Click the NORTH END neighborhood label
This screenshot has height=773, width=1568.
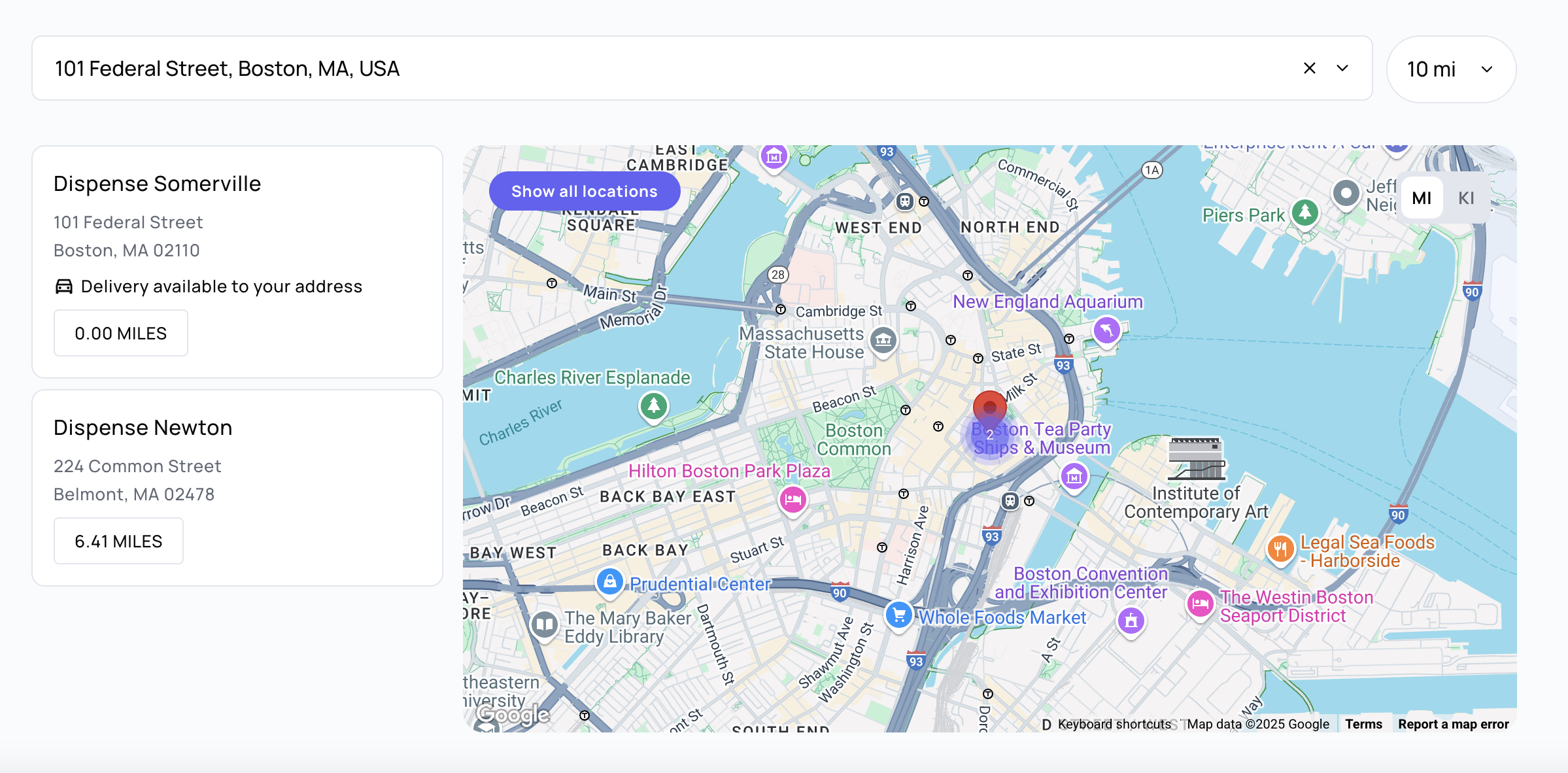[1010, 227]
